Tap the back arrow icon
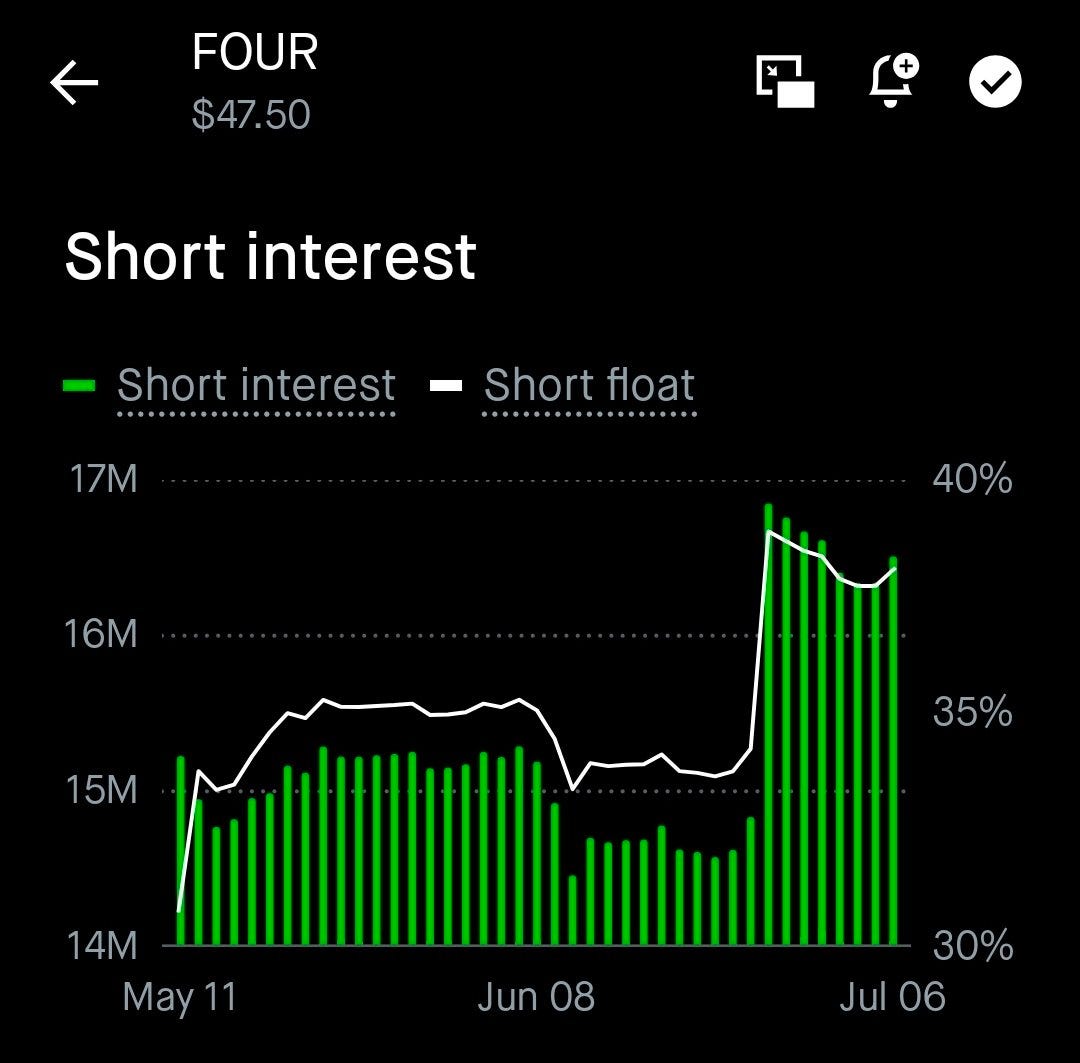Image resolution: width=1080 pixels, height=1063 pixels. [74, 83]
